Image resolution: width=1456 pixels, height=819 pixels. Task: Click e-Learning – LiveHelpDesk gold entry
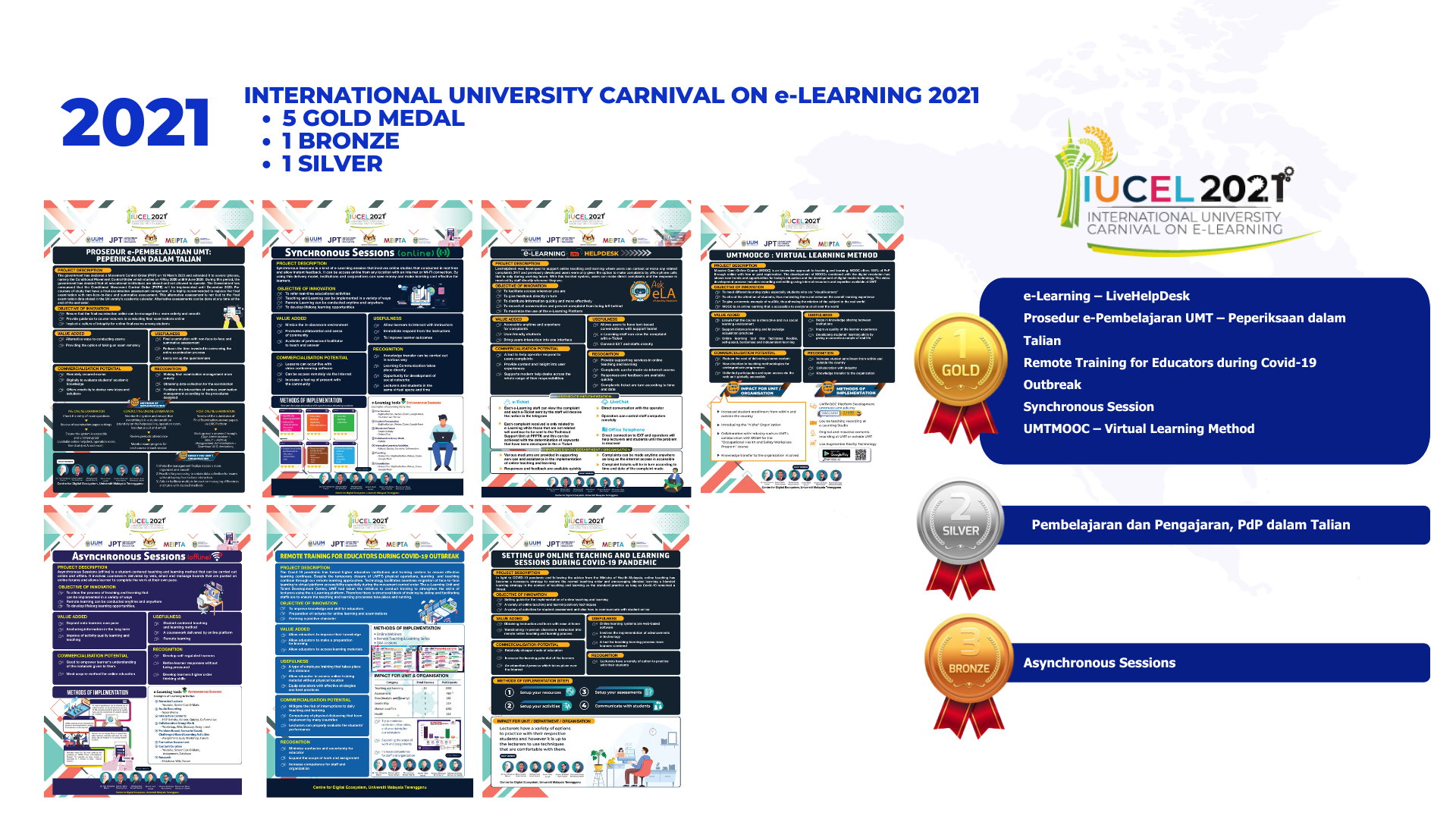1106,297
